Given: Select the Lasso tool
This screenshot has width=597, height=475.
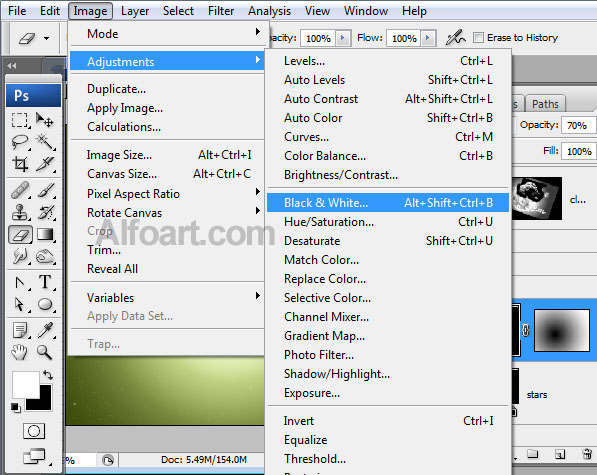Looking at the screenshot, I should click(20, 142).
